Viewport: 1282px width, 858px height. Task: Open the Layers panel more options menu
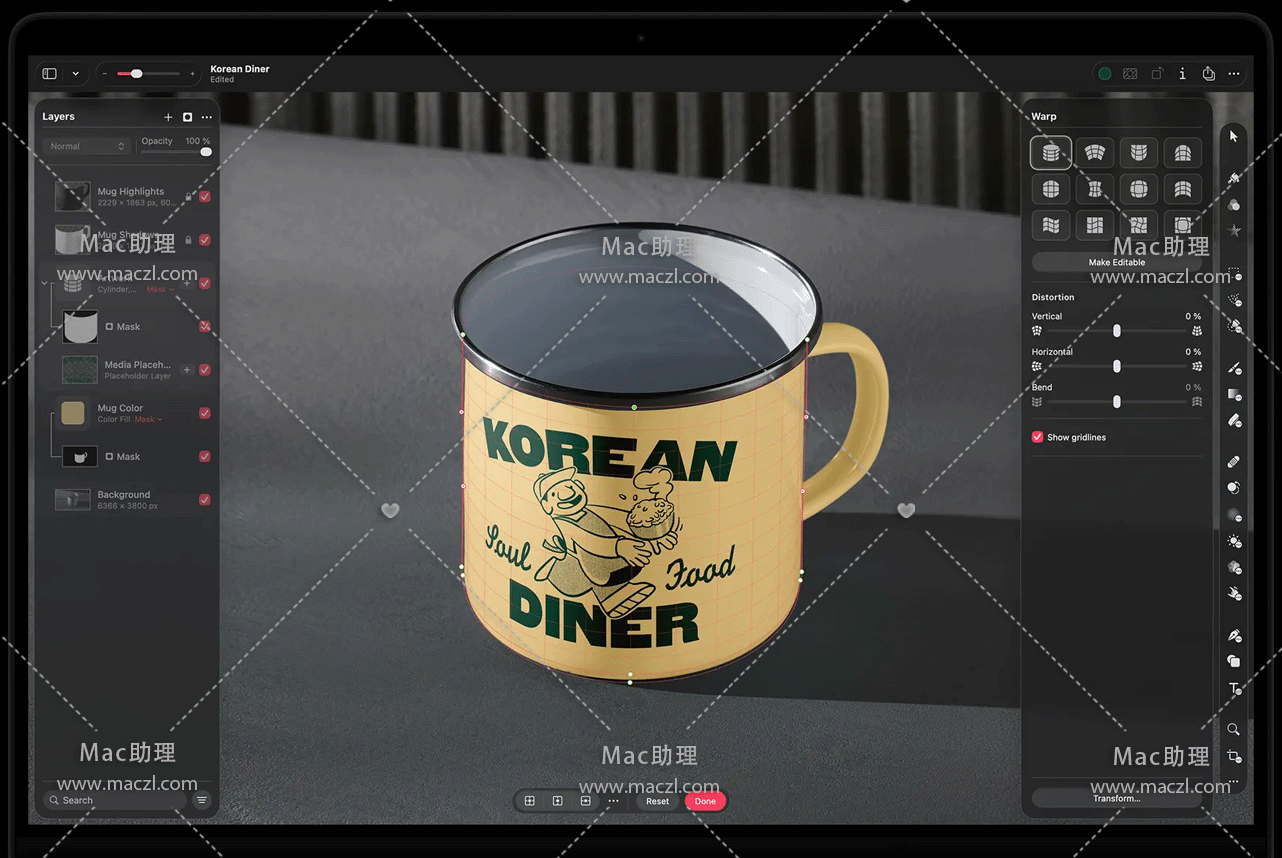click(207, 117)
